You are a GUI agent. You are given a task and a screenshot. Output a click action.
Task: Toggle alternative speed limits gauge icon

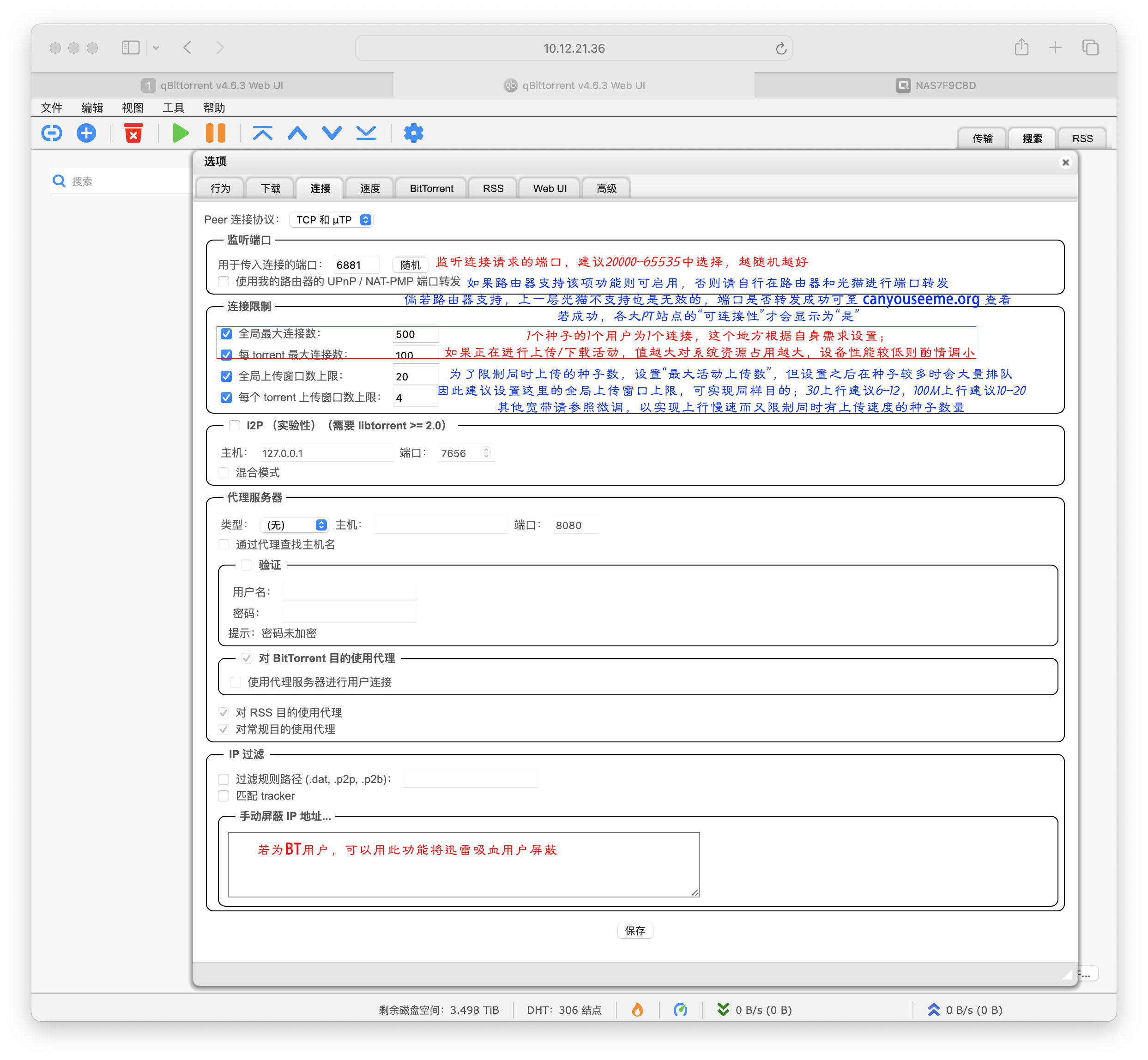coord(680,1010)
